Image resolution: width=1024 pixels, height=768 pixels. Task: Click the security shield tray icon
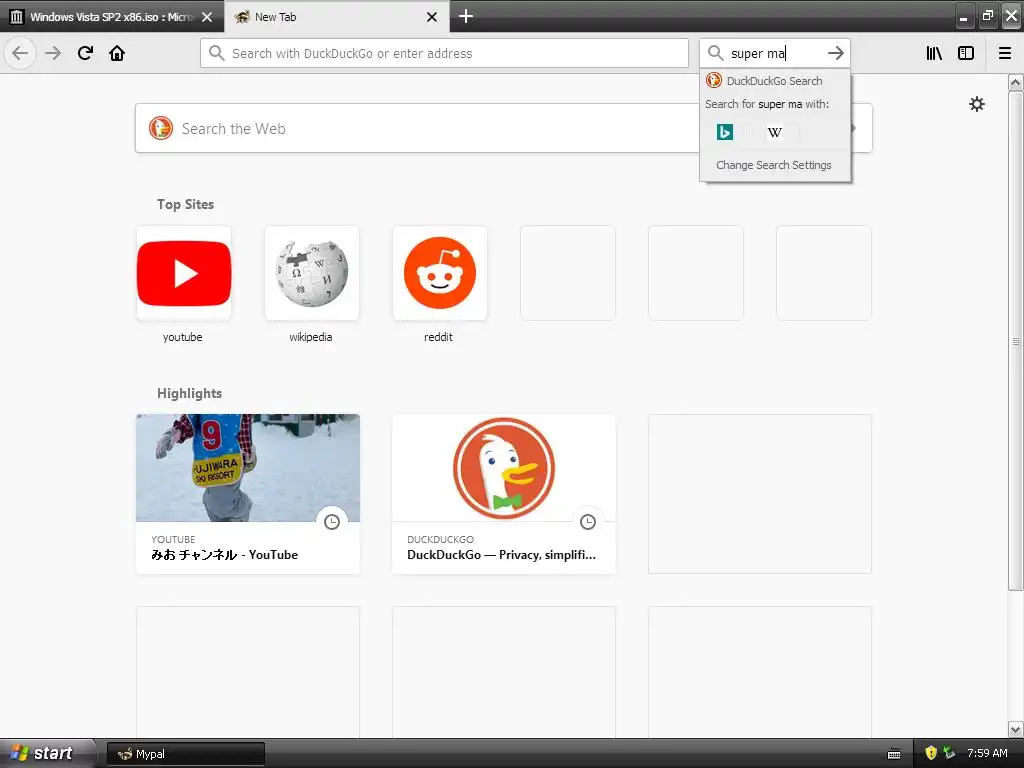[931, 753]
